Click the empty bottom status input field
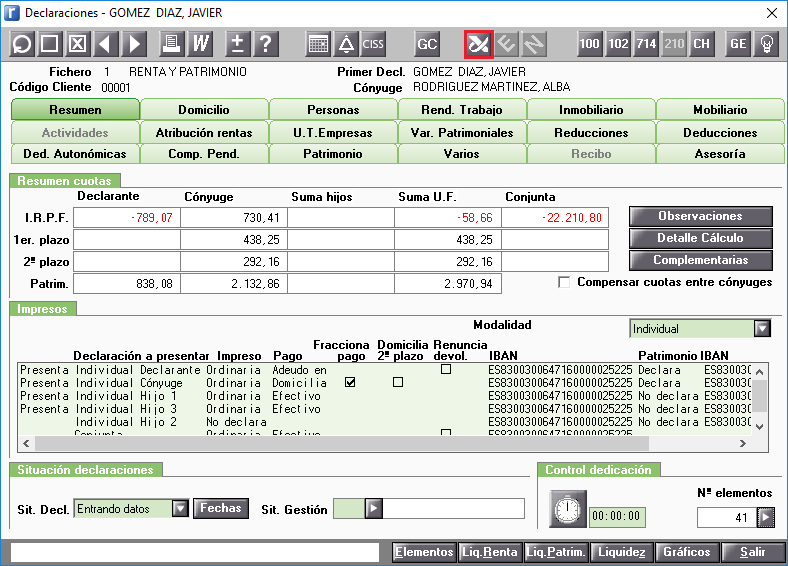788x566 pixels. tap(194, 552)
